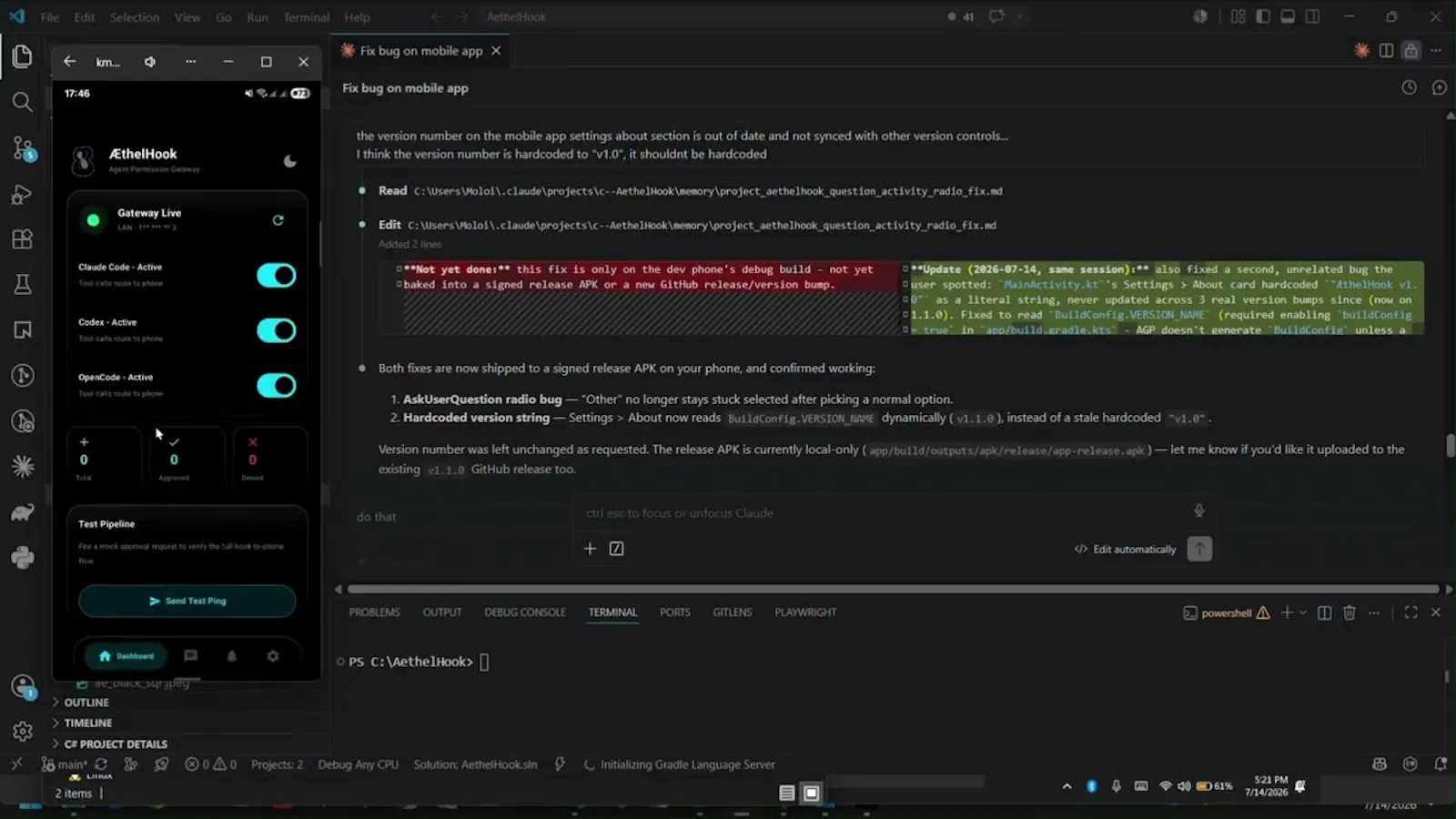Open the session history clock icon
Screen dimensions: 1456x819
point(1409,87)
